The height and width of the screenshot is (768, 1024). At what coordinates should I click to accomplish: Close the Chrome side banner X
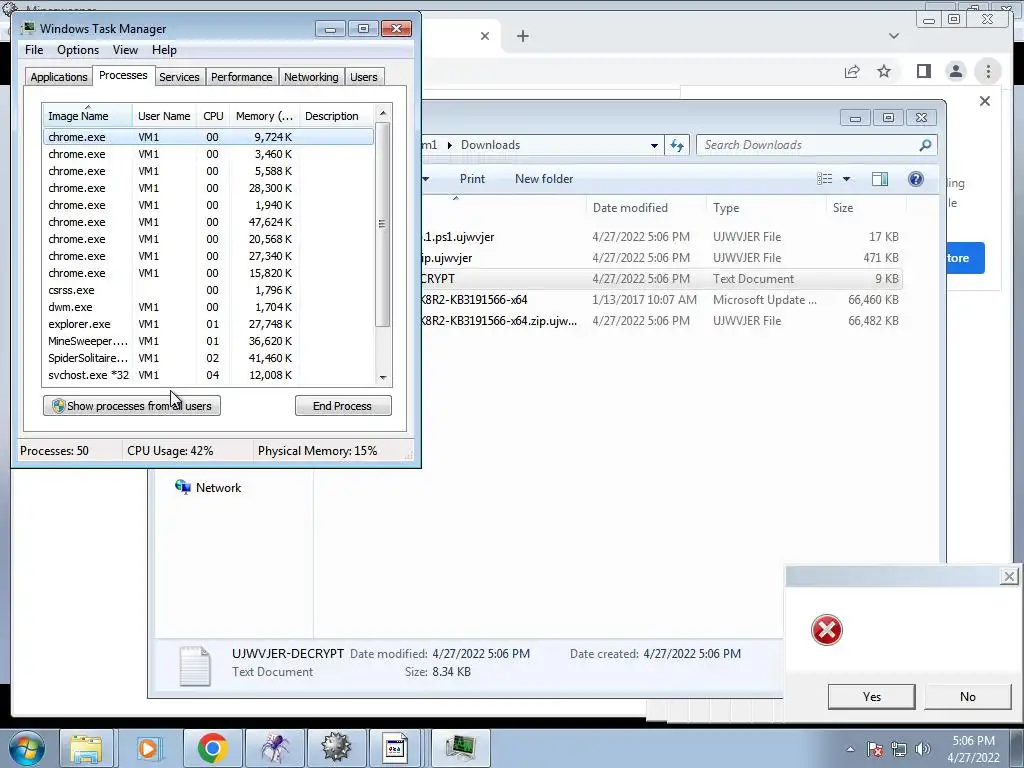point(985,101)
